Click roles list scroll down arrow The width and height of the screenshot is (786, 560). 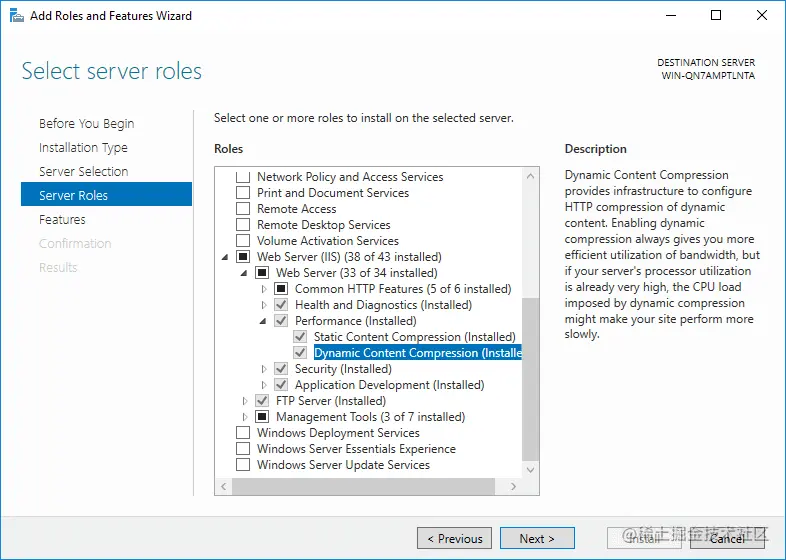coord(530,470)
